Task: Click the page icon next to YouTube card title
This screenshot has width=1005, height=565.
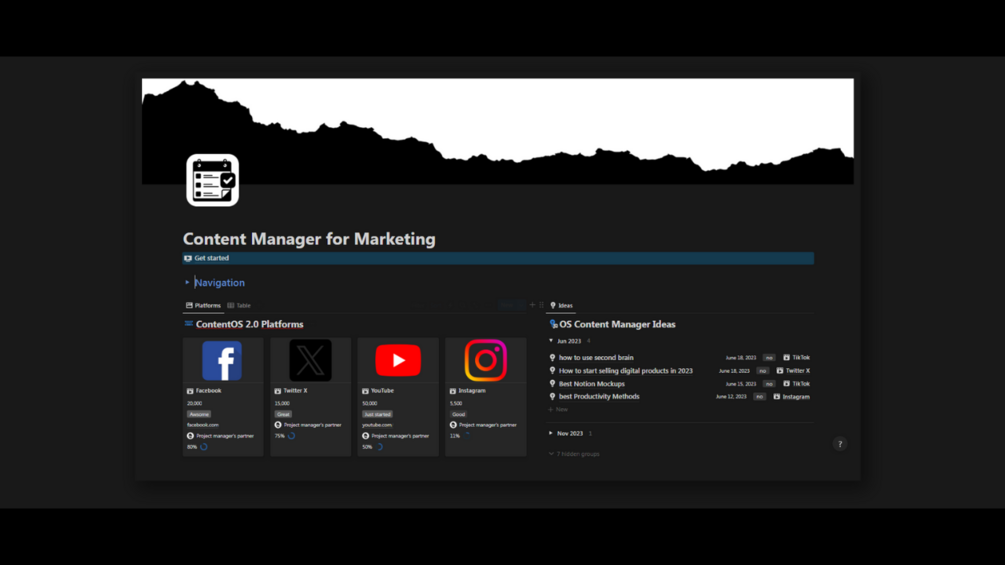Action: [365, 391]
